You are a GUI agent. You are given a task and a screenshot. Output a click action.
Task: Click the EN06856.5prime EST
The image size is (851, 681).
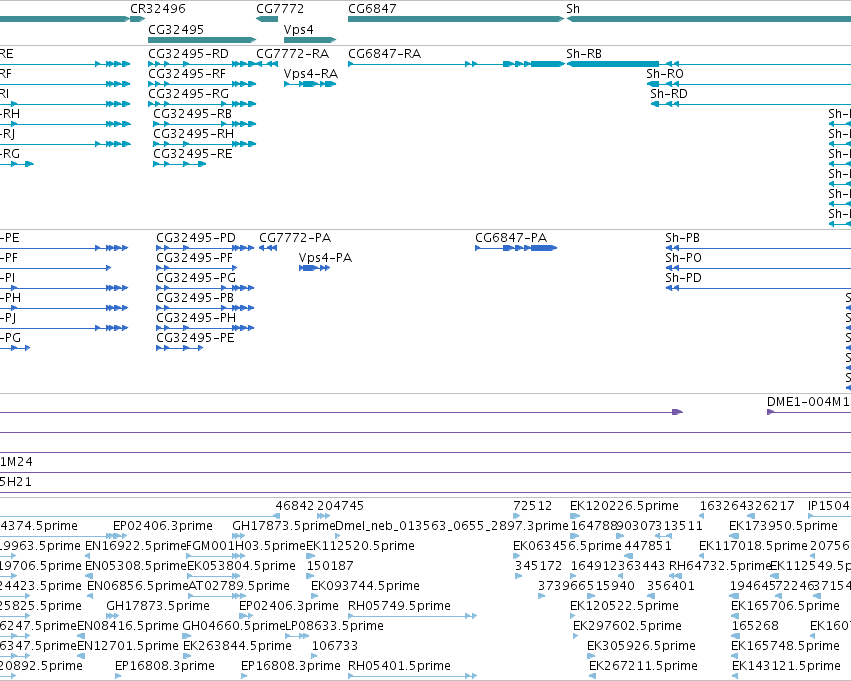pyautogui.click(x=137, y=586)
